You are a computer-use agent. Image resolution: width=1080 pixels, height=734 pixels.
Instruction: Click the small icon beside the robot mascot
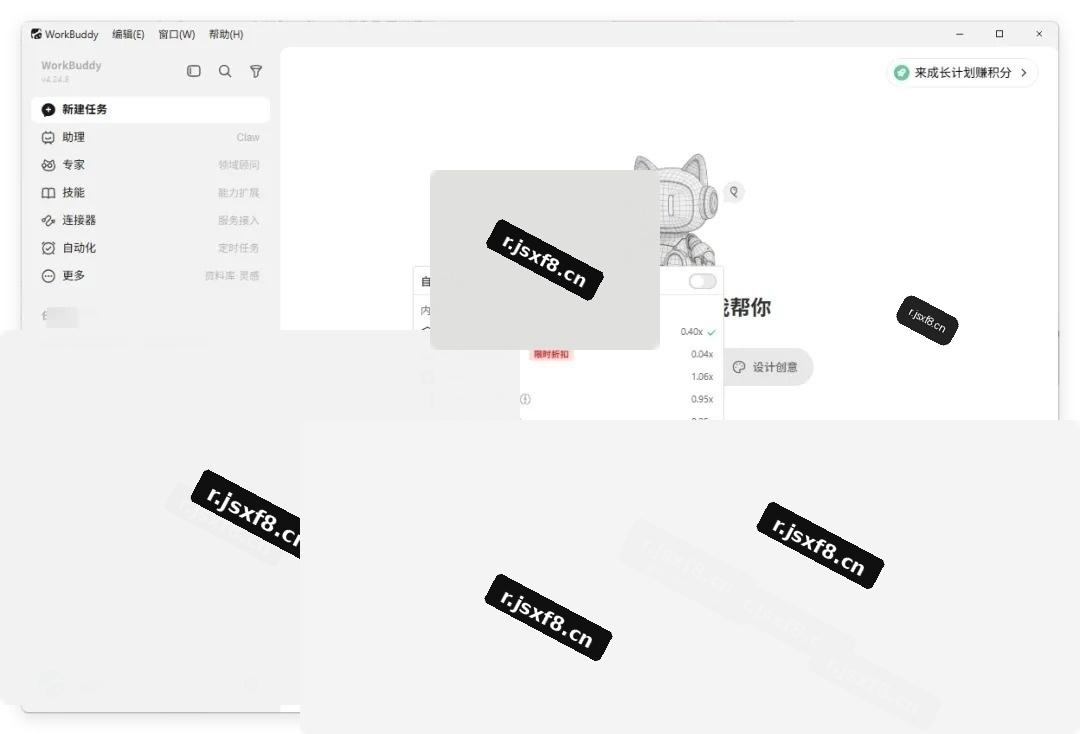(x=734, y=191)
